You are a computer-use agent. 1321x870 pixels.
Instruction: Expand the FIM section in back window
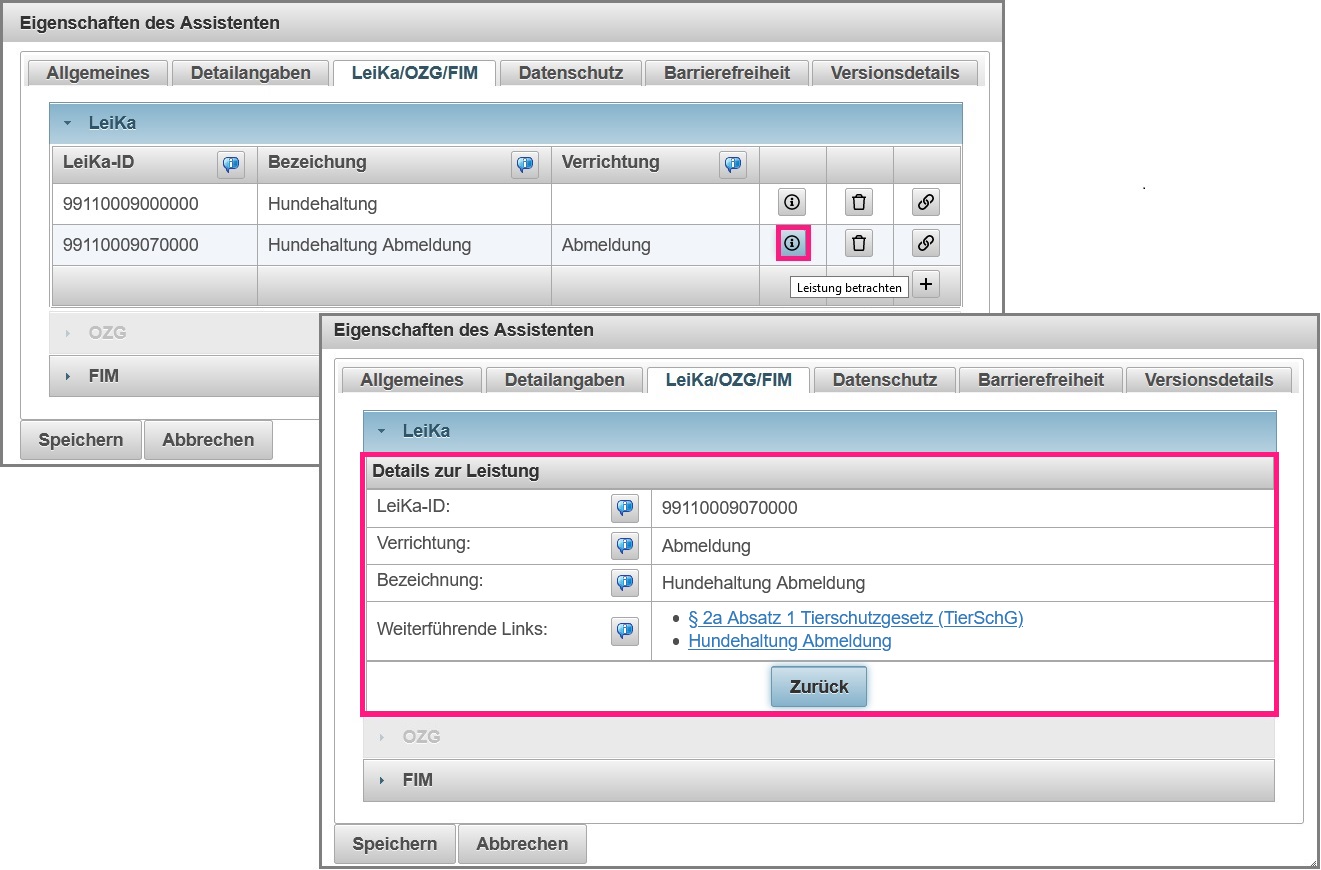(185, 376)
